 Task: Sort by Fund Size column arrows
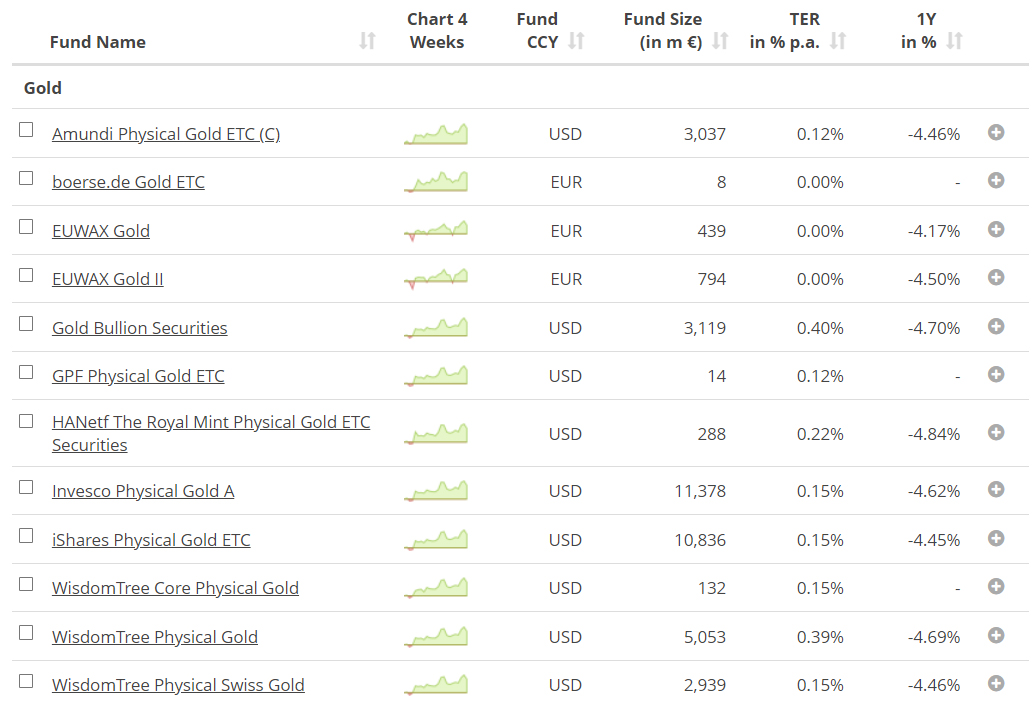point(720,41)
